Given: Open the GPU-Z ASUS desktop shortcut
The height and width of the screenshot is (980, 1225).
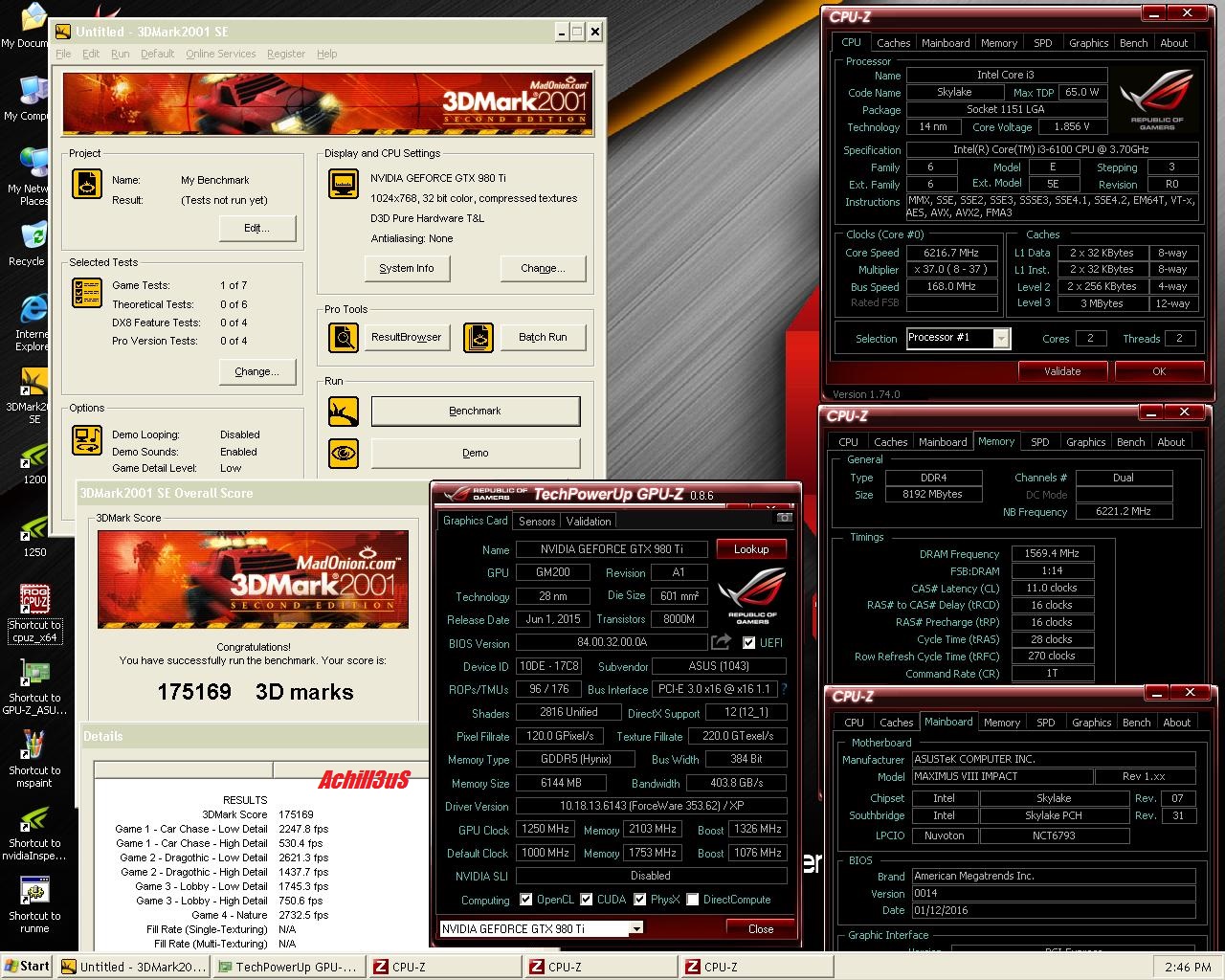Looking at the screenshot, I should [x=34, y=686].
